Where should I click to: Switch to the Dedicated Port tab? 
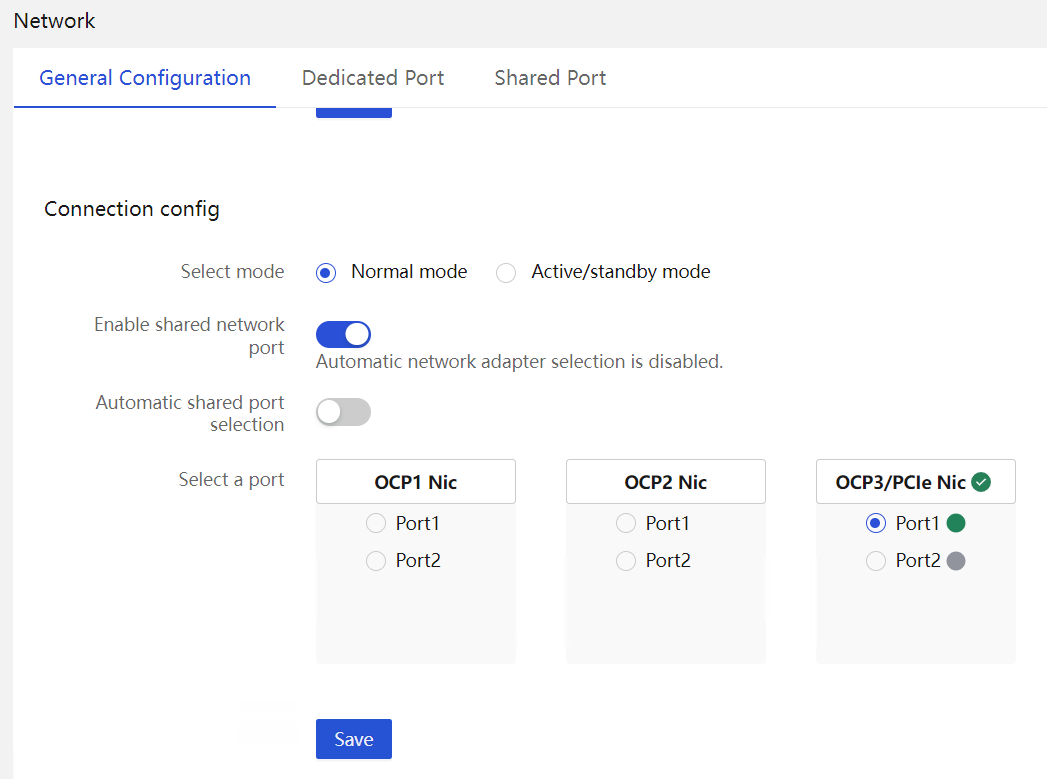pos(373,78)
